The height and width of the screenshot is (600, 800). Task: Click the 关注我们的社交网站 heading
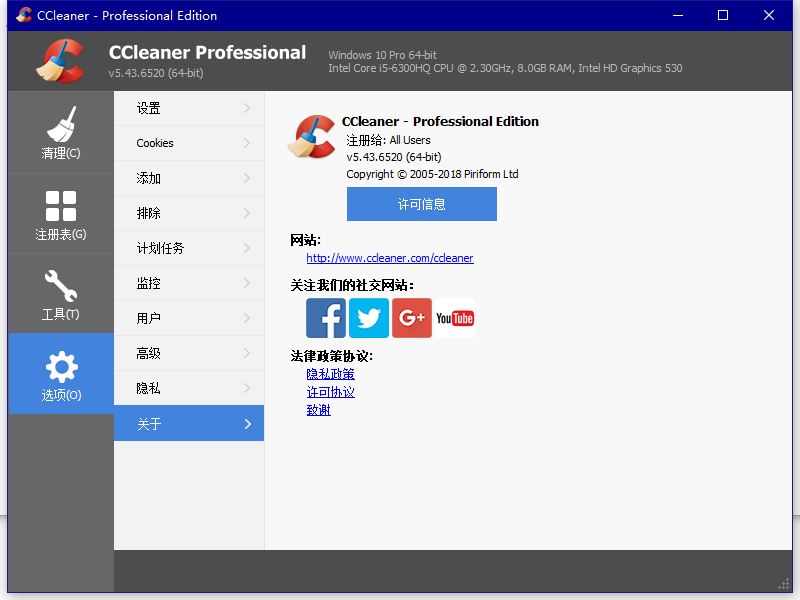pos(352,285)
